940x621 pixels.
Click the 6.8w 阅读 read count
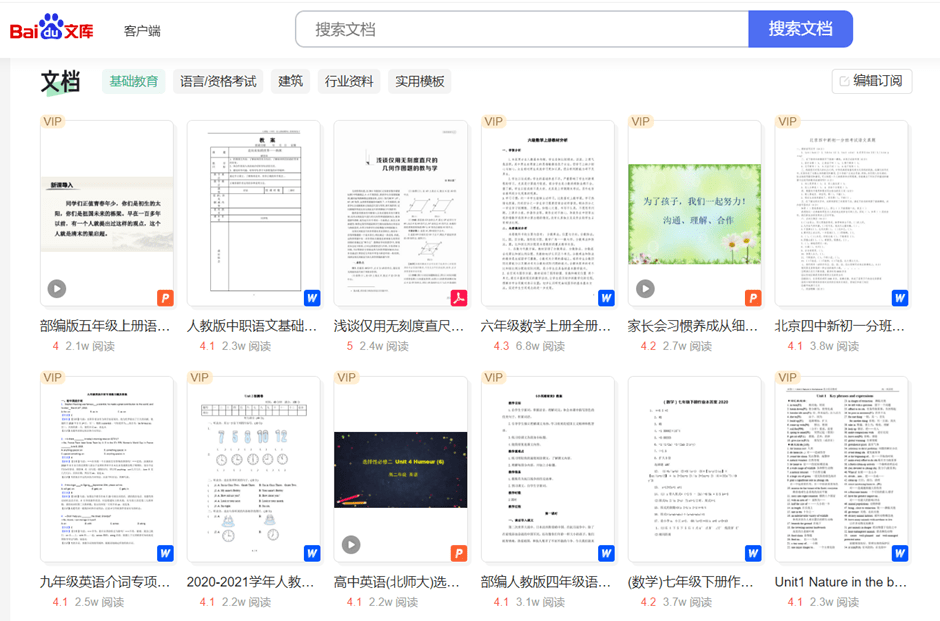tap(540, 346)
